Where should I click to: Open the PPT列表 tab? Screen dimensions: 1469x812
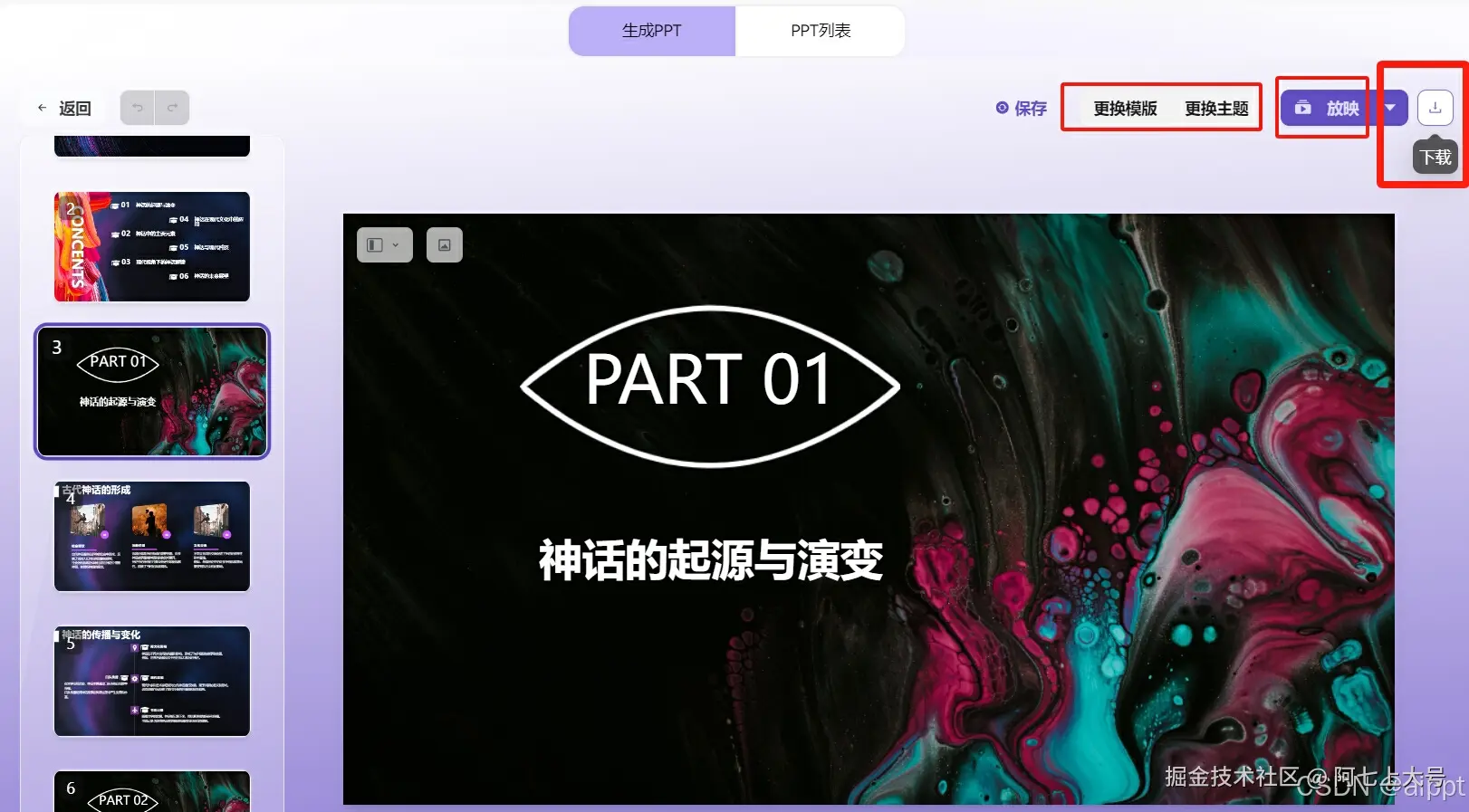coord(821,31)
